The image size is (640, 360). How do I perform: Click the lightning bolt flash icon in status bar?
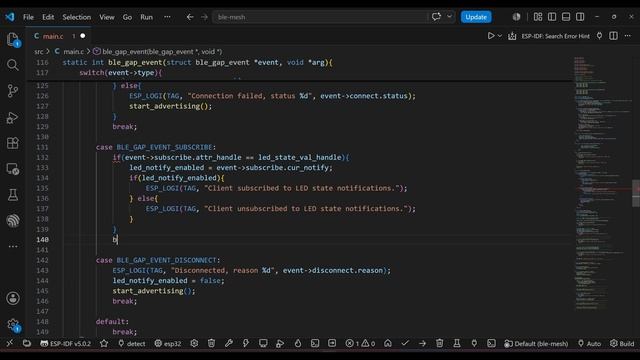[x=246, y=343]
